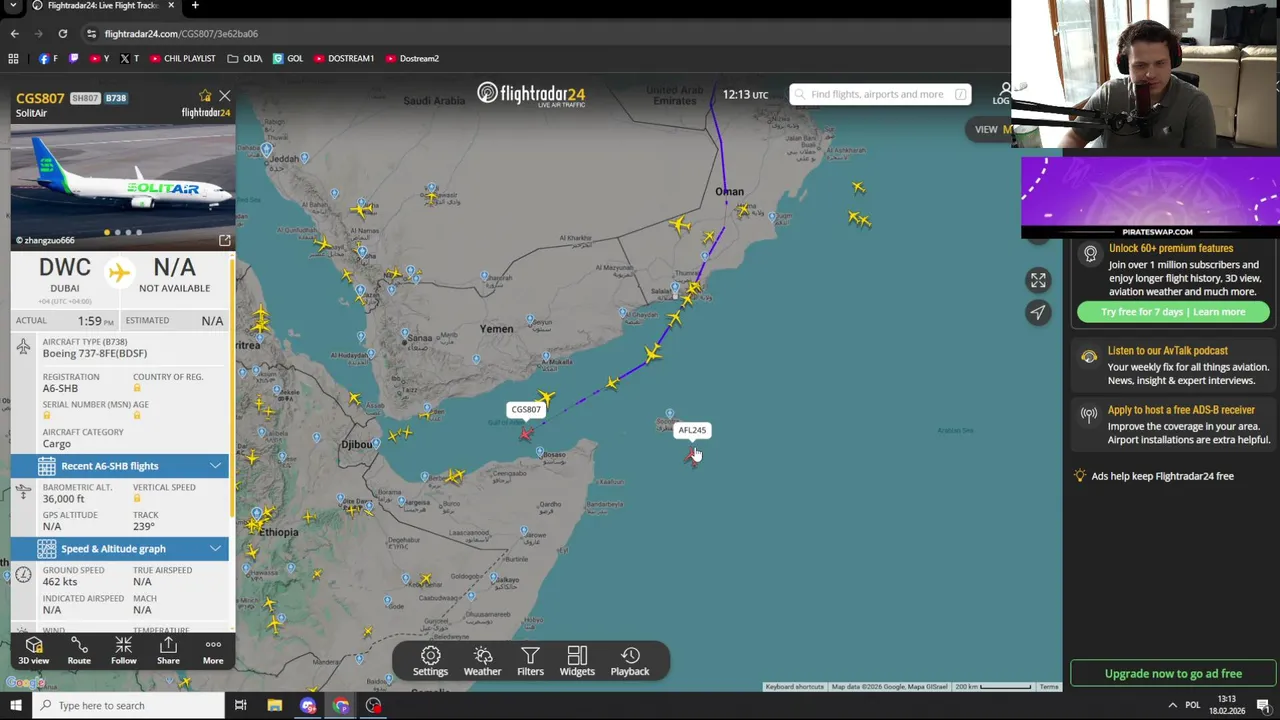Click the Flightradar24 logo
Viewport: 1280px width, 720px height.
coord(531,95)
